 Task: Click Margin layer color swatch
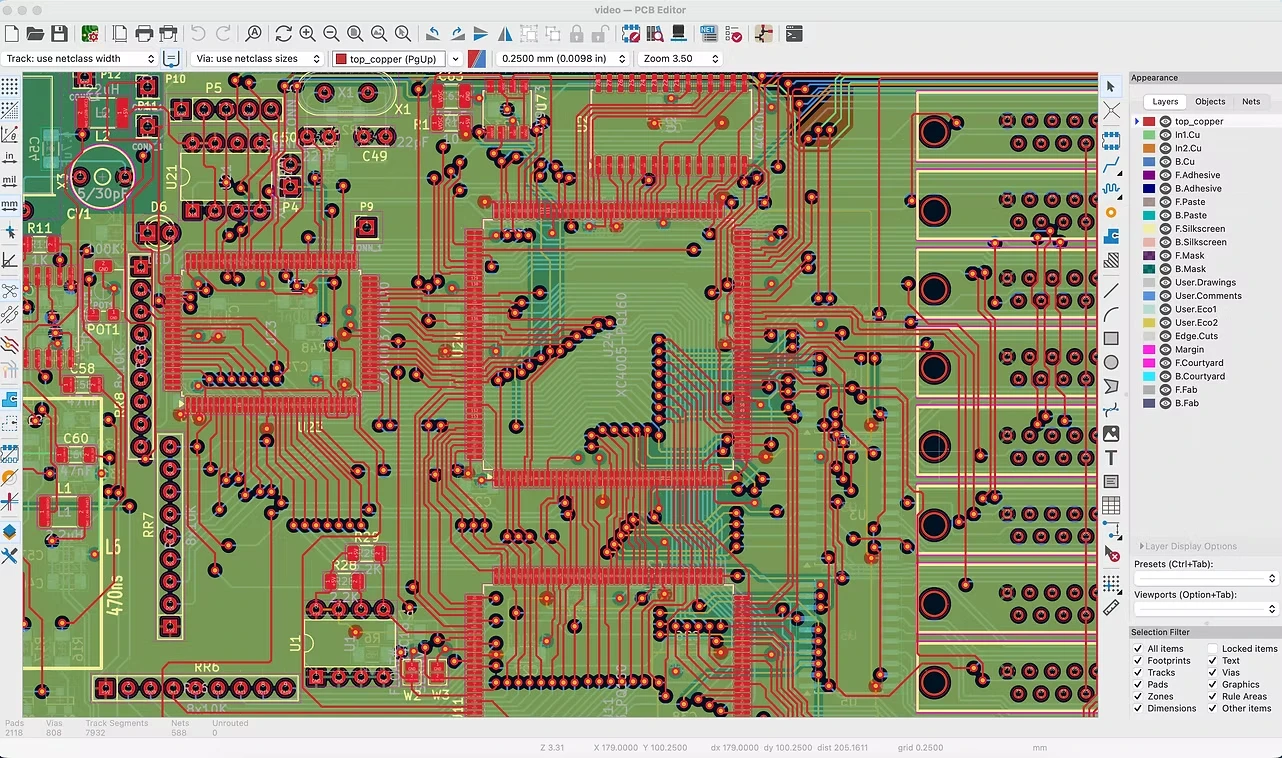coord(1149,349)
